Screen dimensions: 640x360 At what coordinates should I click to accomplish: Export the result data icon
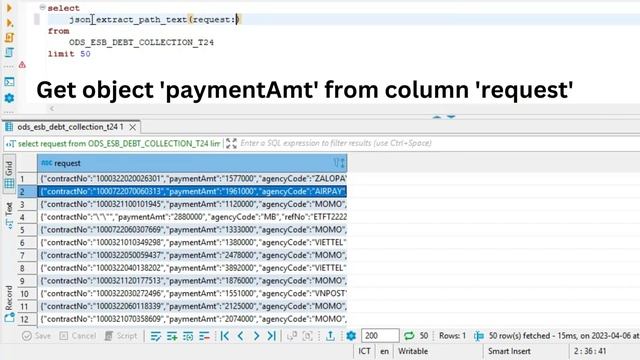point(330,336)
